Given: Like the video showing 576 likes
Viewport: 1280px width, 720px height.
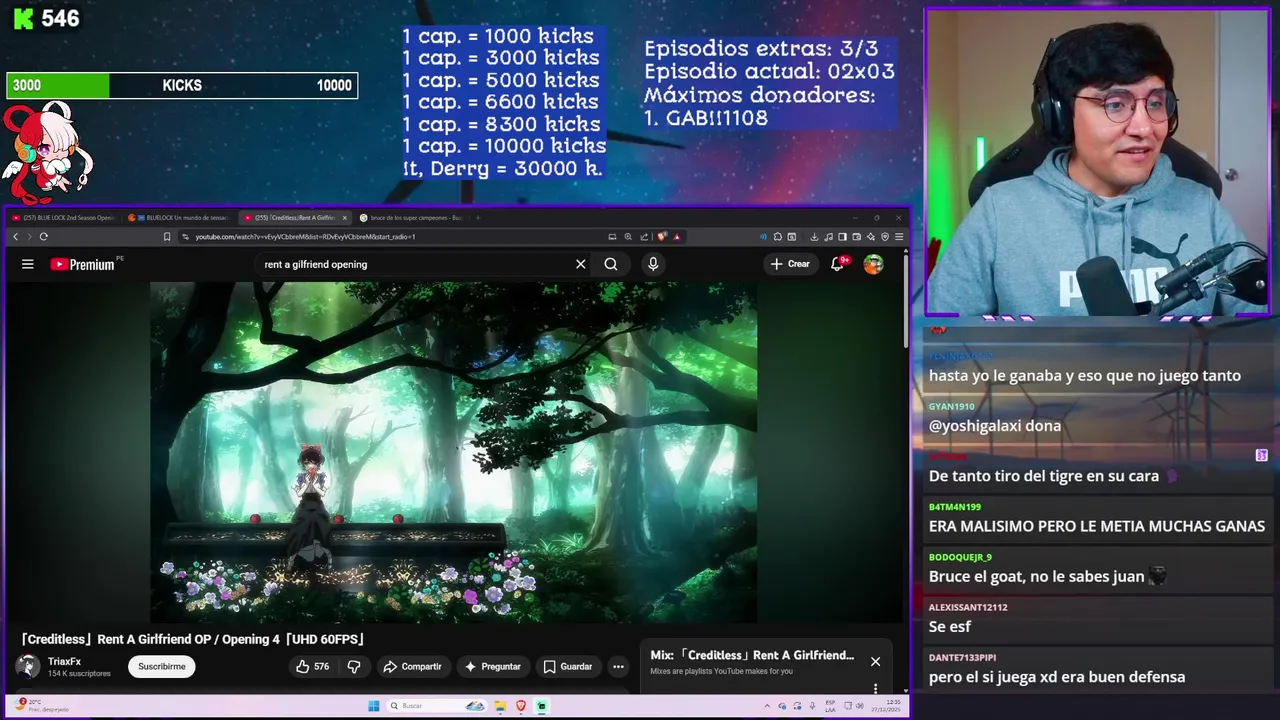Looking at the screenshot, I should [x=312, y=666].
